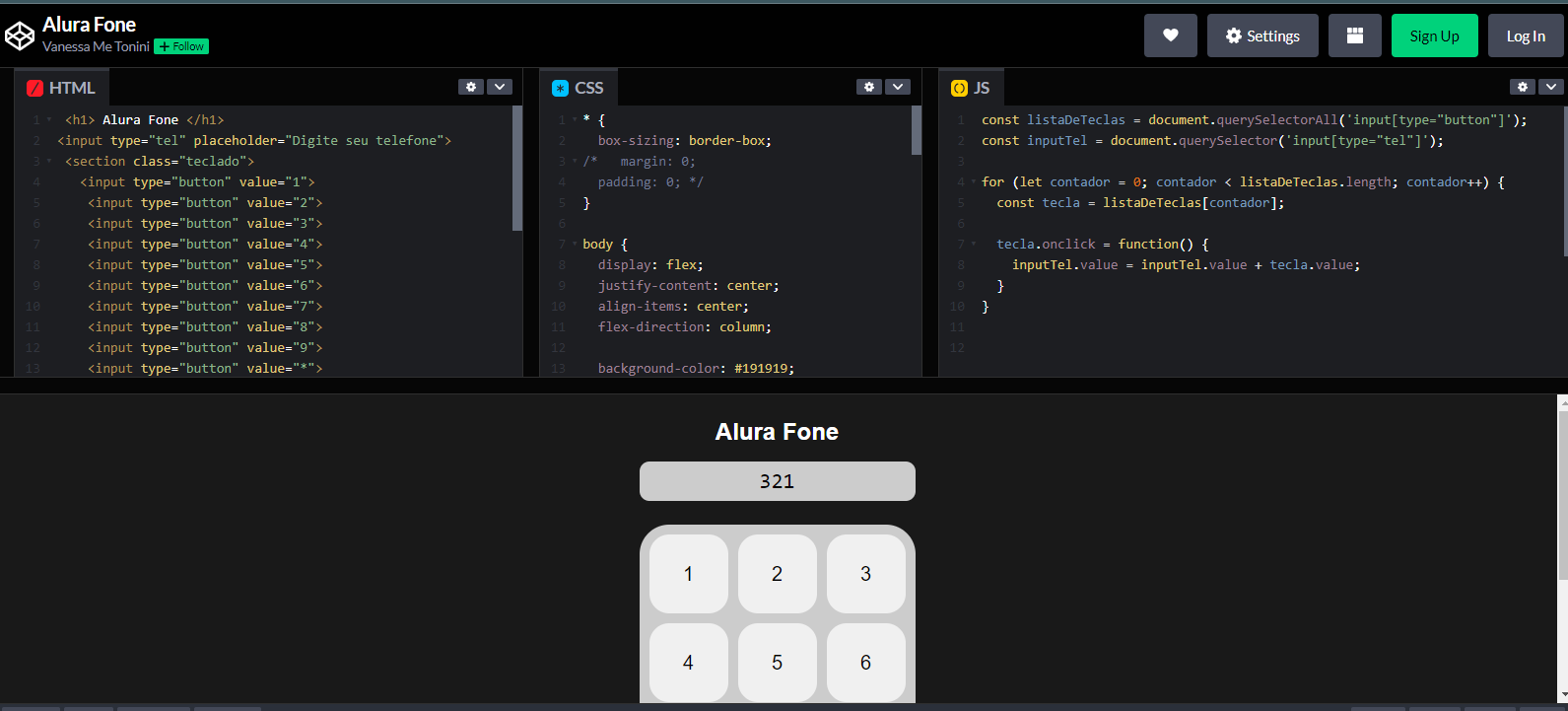Select the HTML editor tab
The height and width of the screenshot is (711, 1568).
(61, 88)
